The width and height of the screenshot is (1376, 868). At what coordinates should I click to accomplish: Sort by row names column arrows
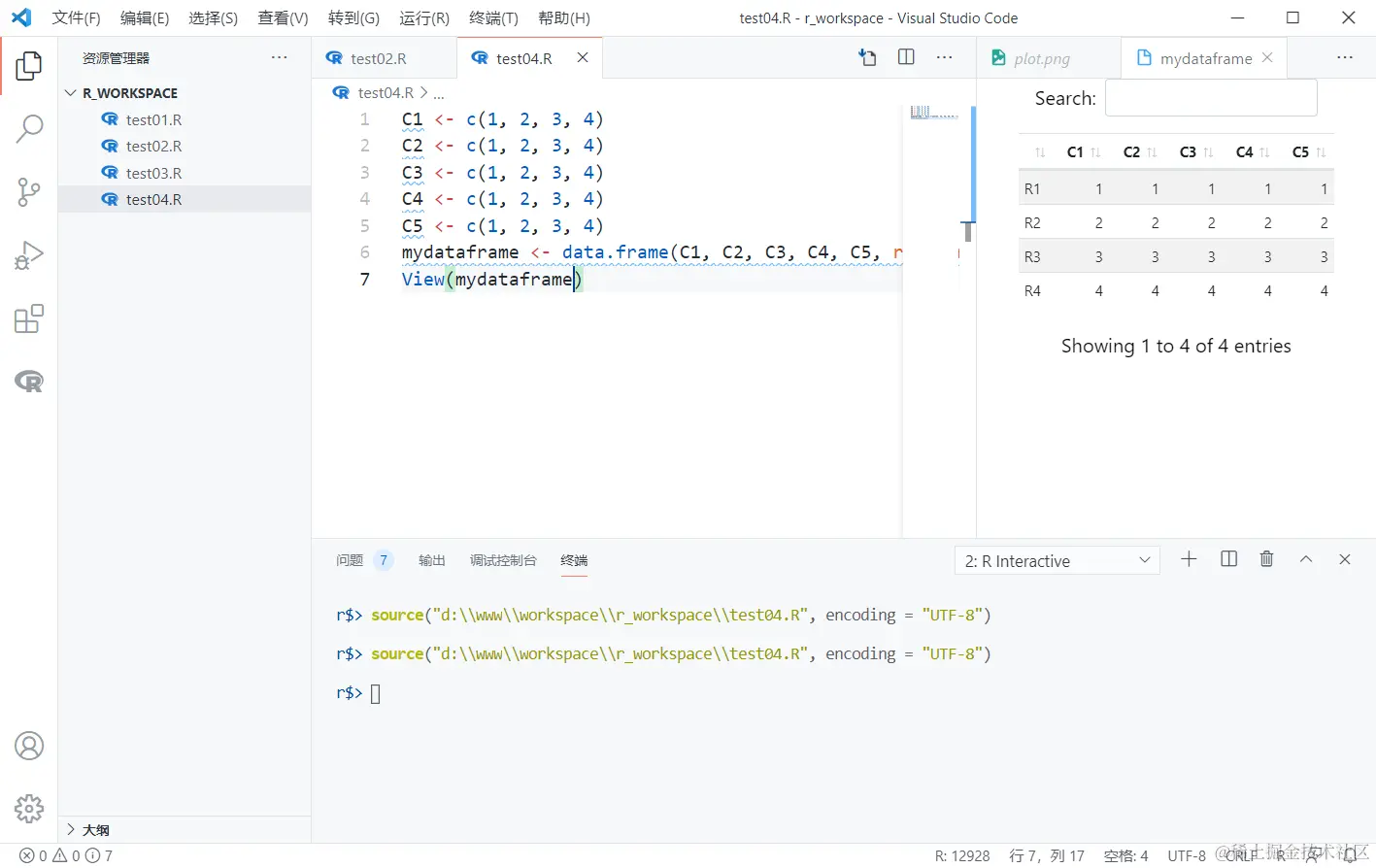coord(1040,152)
